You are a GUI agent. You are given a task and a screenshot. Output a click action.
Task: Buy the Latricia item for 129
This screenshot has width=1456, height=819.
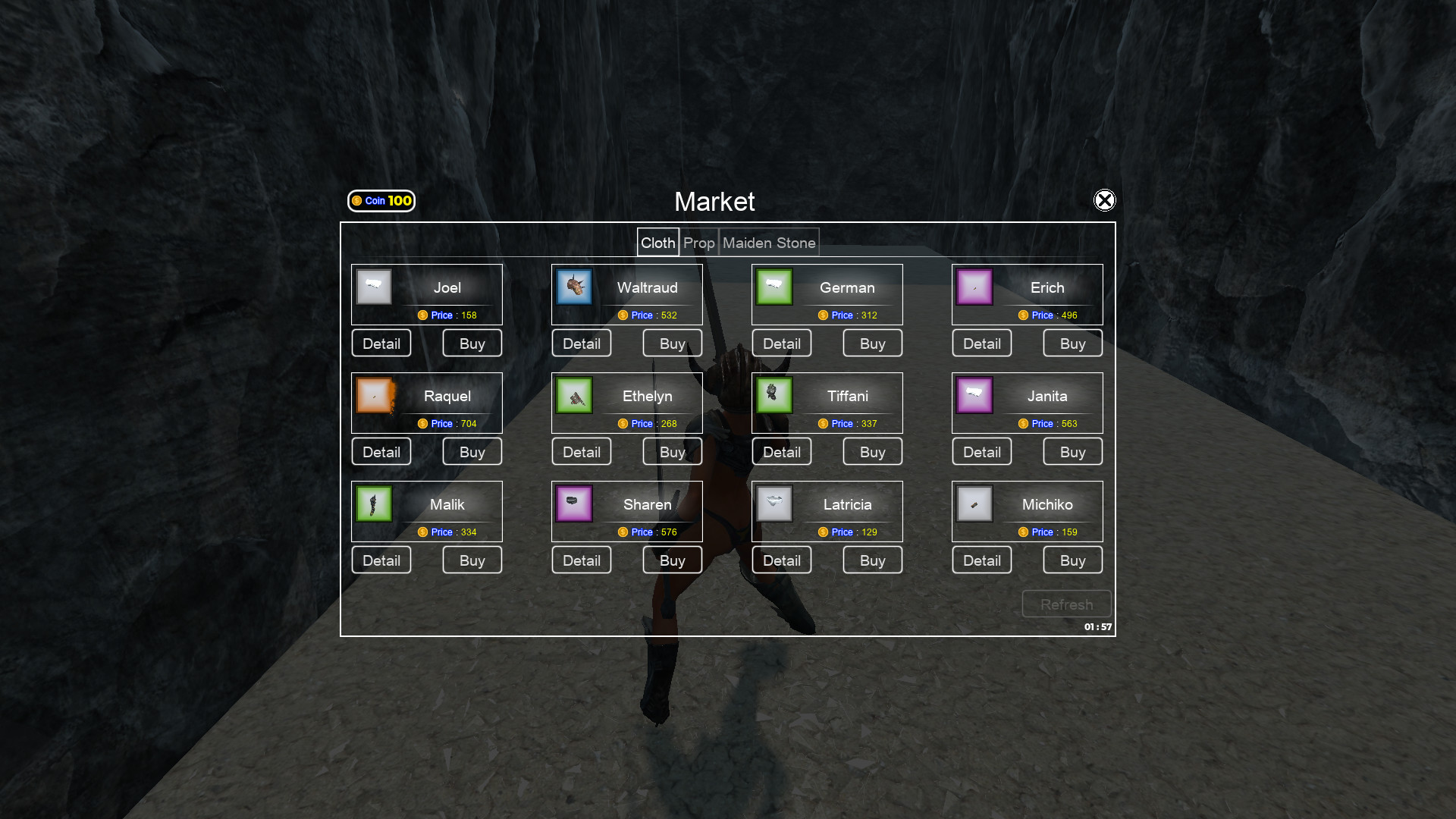[x=872, y=560]
